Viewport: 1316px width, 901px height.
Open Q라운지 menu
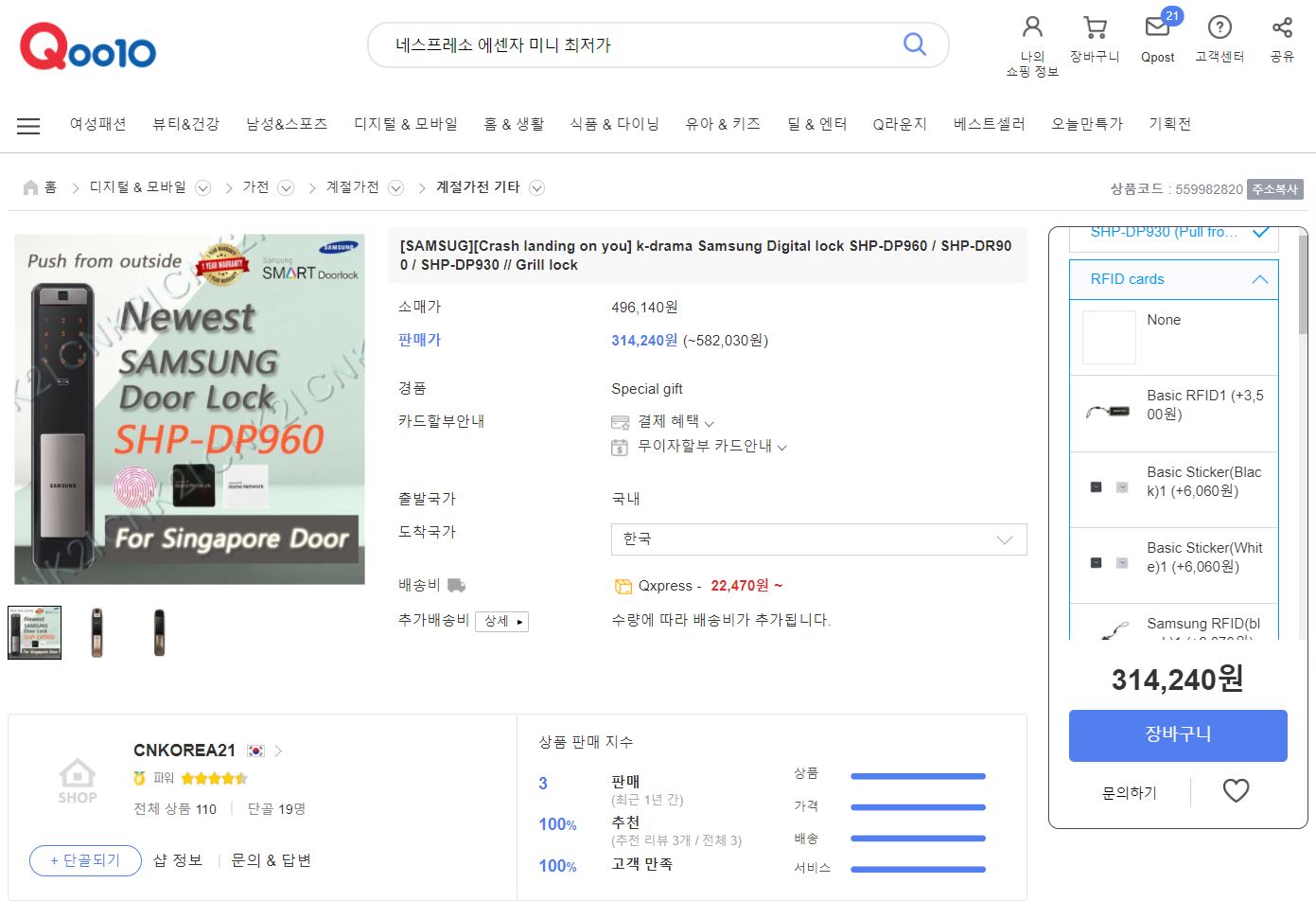click(900, 124)
